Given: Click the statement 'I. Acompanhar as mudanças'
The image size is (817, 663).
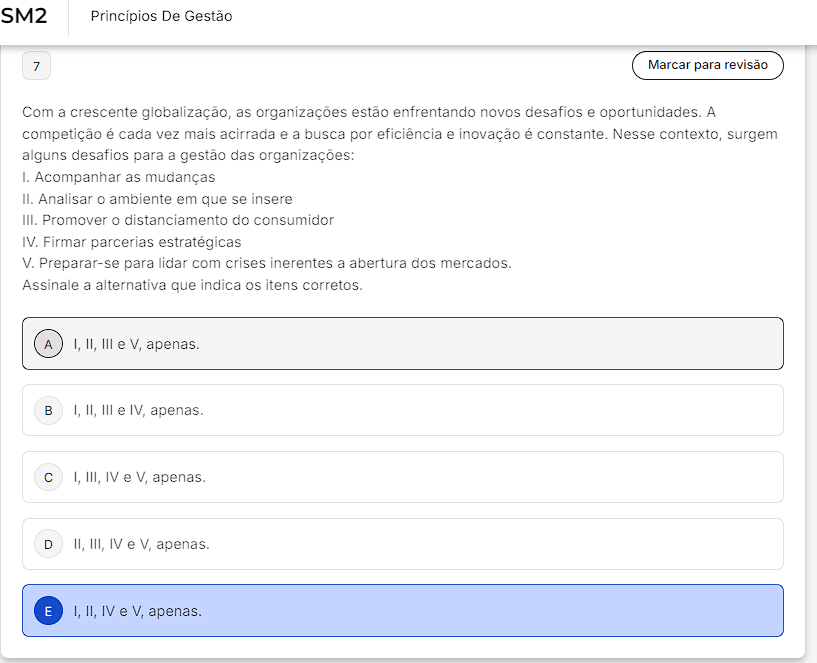Looking at the screenshot, I should [119, 177].
